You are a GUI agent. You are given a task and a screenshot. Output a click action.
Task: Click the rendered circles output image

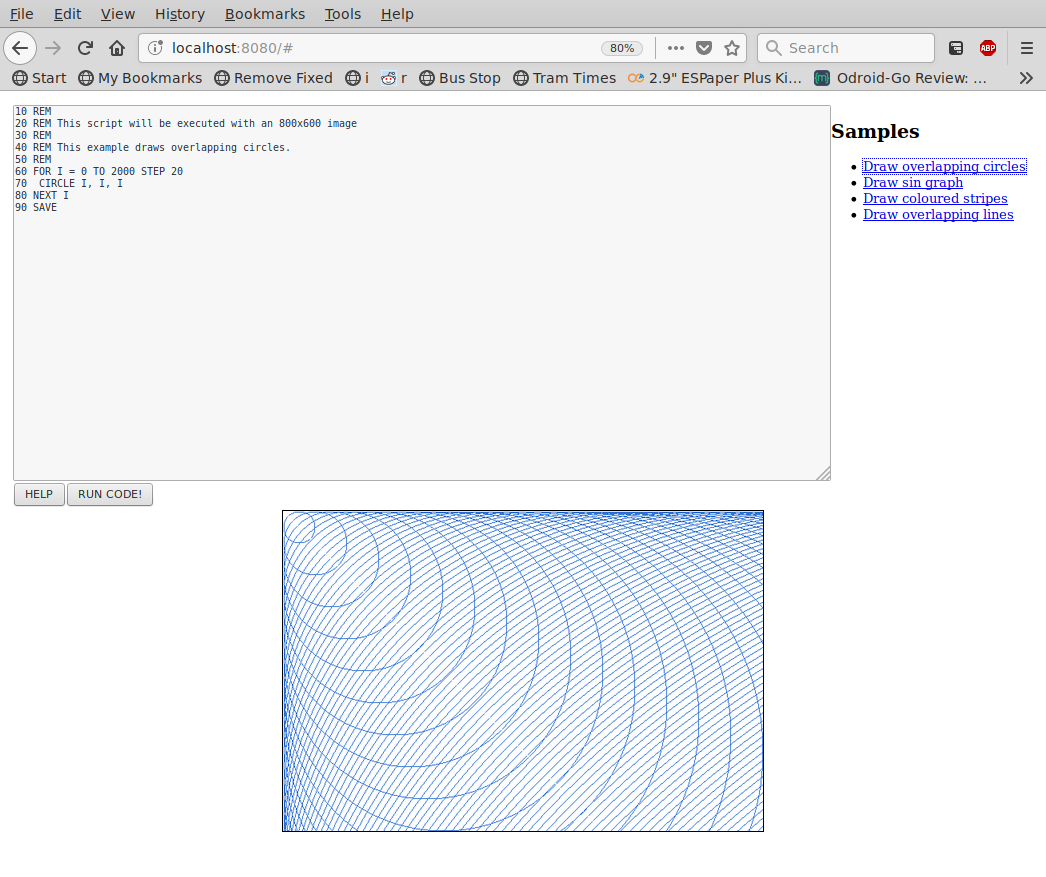pyautogui.click(x=523, y=671)
